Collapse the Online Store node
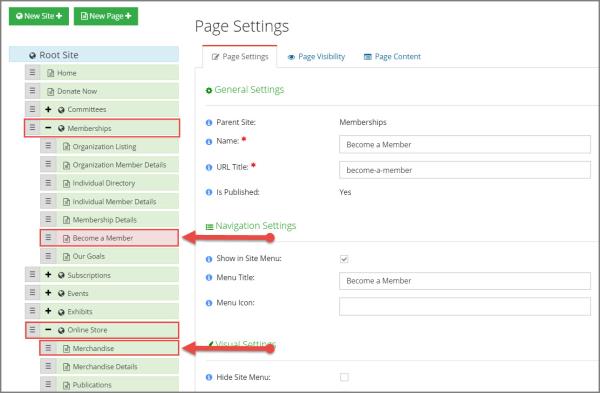The height and width of the screenshot is (393, 600). pyautogui.click(x=48, y=329)
